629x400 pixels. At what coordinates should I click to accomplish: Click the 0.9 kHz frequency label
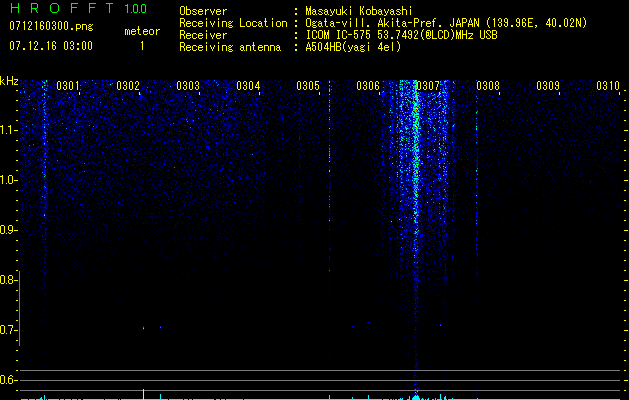pyautogui.click(x=8, y=230)
